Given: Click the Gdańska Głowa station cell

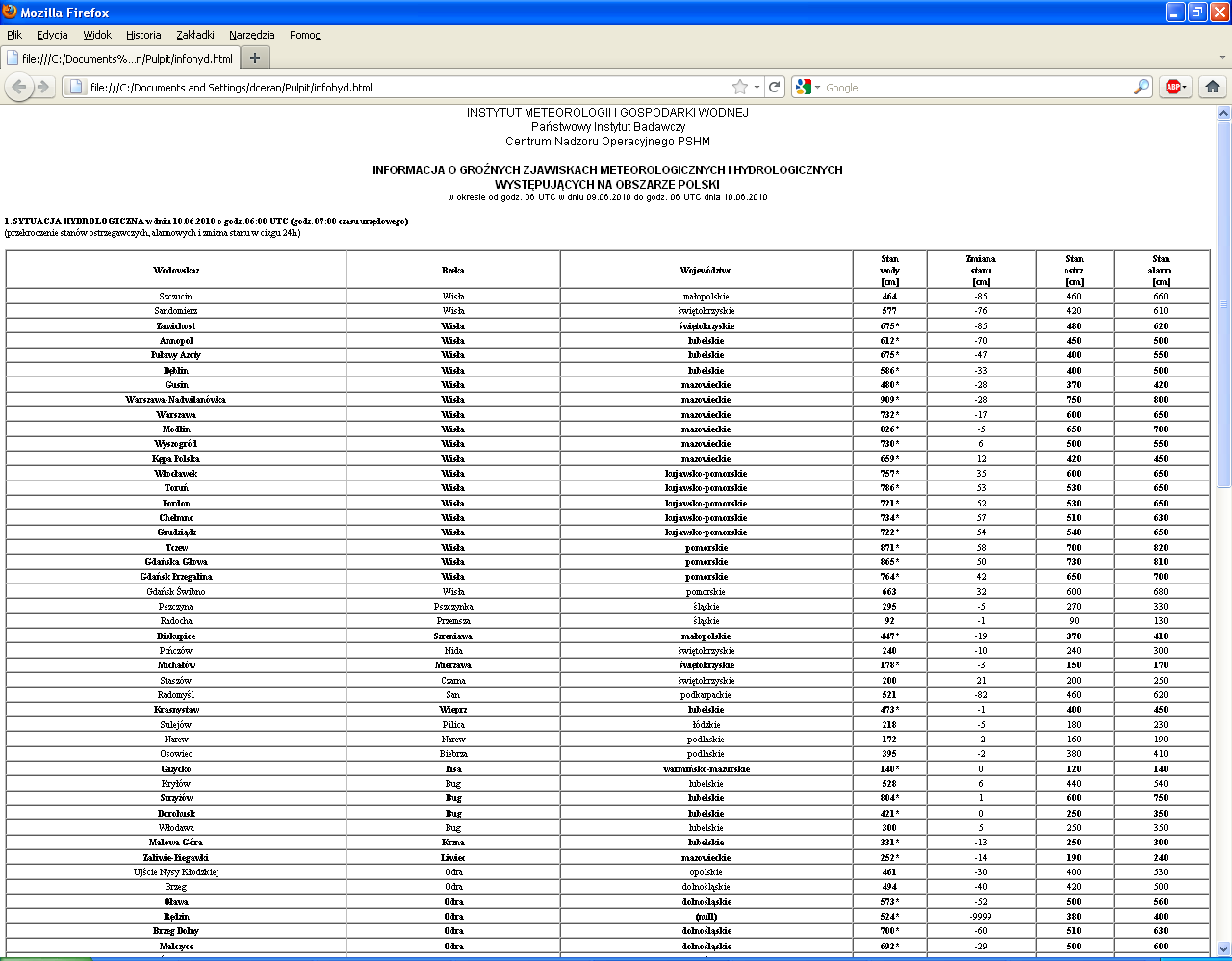Looking at the screenshot, I should pos(176,562).
